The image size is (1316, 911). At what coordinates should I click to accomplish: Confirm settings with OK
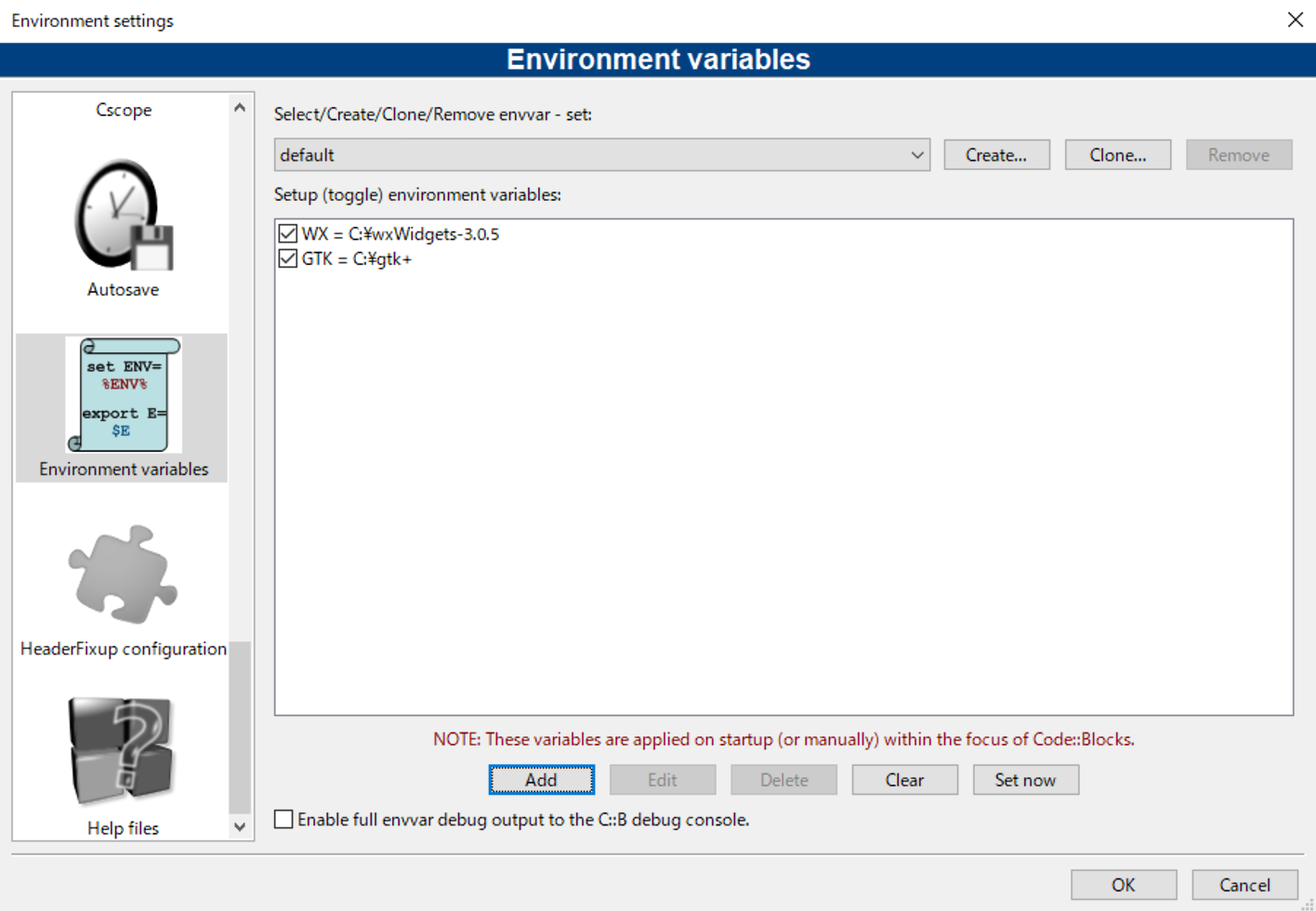point(1123,885)
